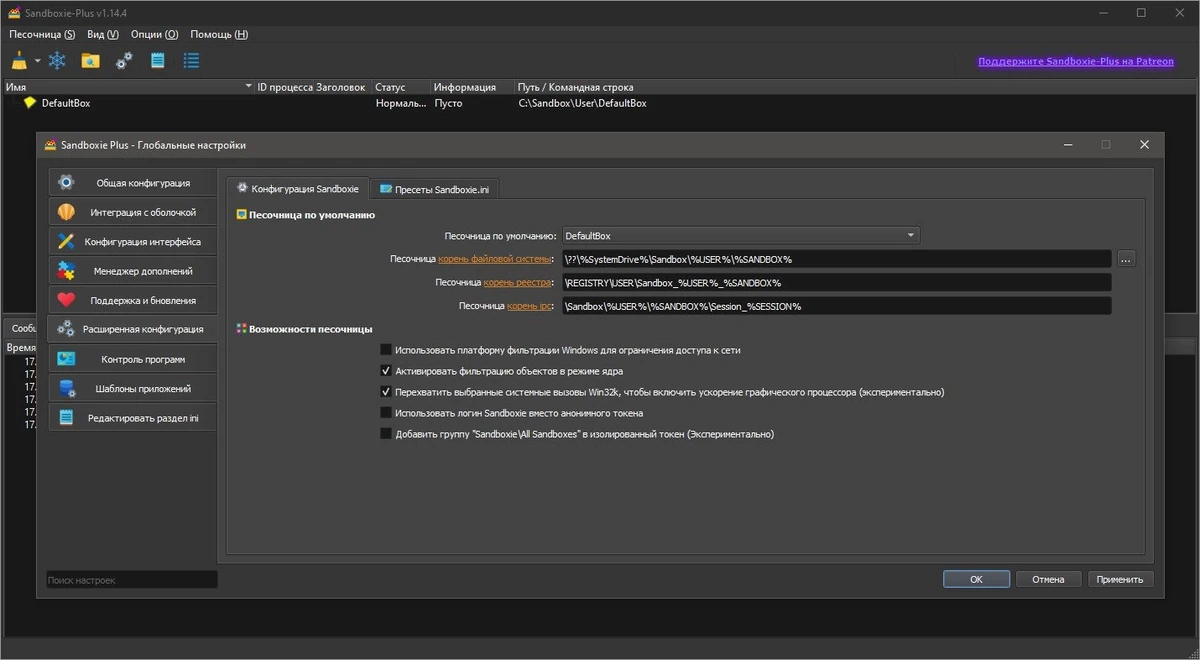Enable Sandboxie\All Sandboxes group checkbox
This screenshot has width=1200, height=660.
(386, 434)
